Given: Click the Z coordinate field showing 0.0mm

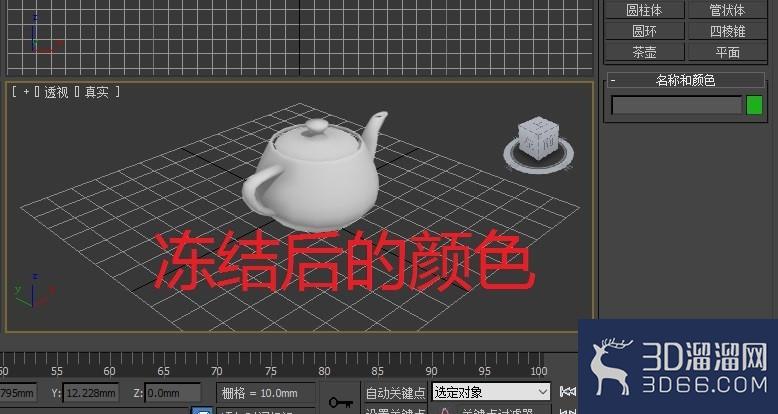Looking at the screenshot, I should click(173, 393).
